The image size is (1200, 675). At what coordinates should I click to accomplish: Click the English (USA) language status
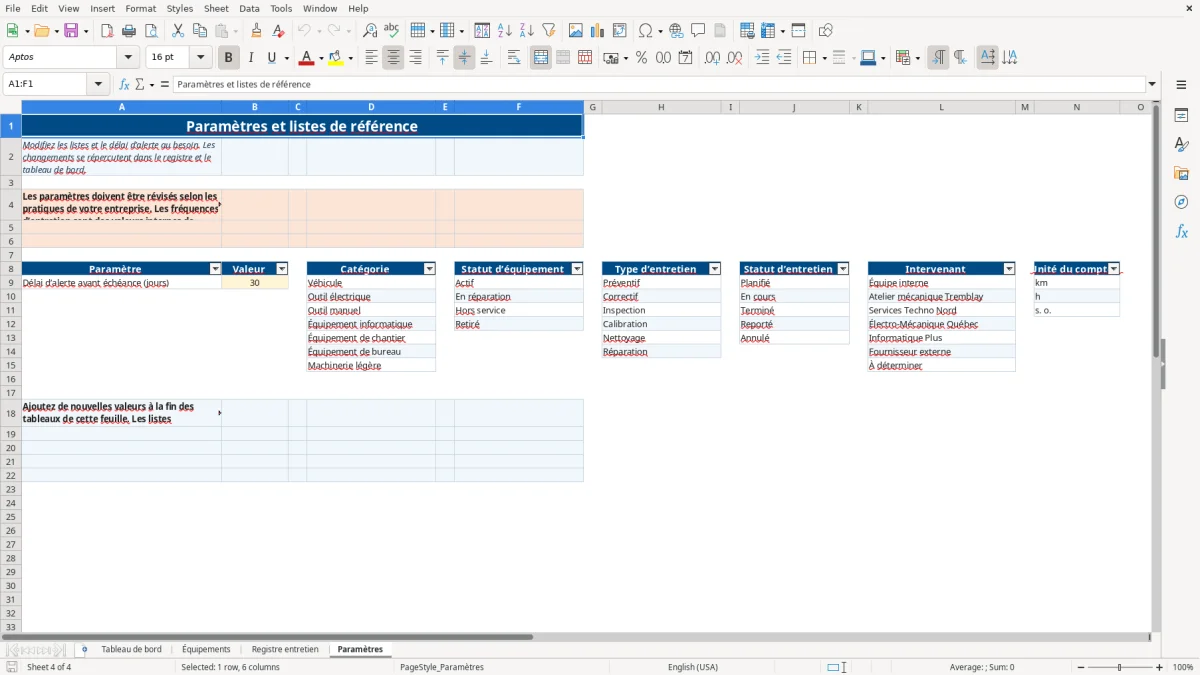pos(693,667)
